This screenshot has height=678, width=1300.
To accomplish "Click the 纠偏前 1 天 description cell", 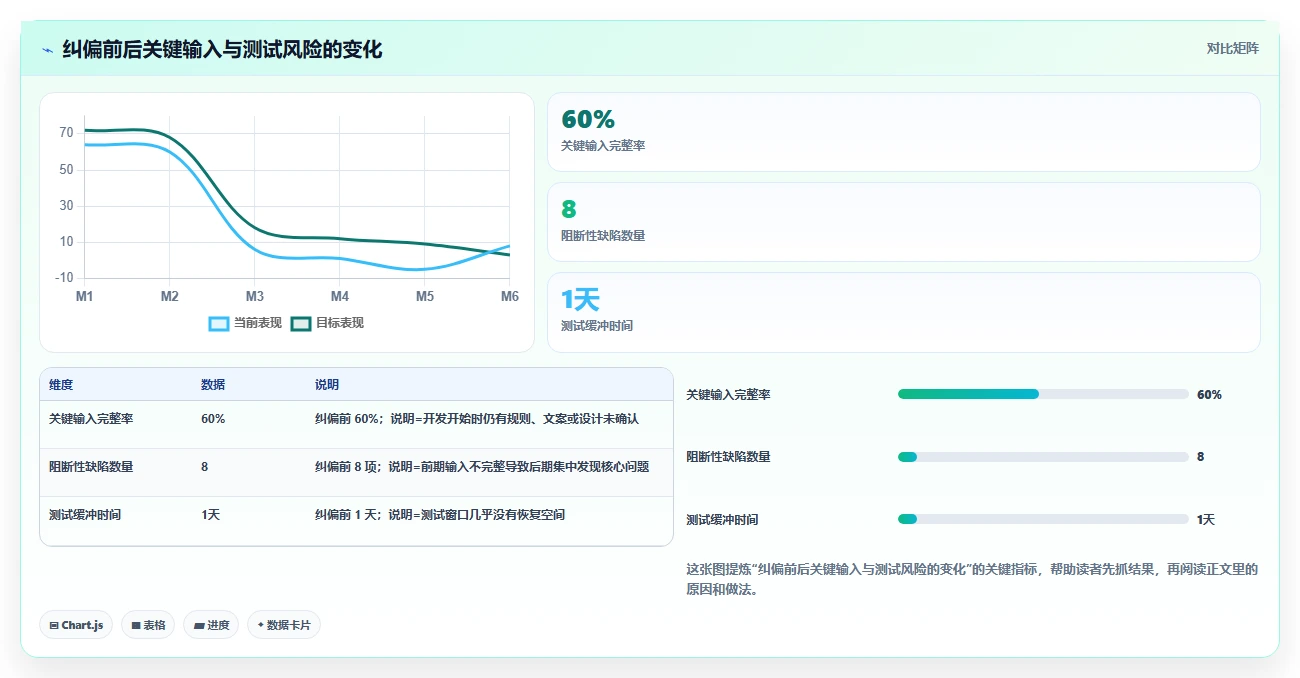I will click(440, 515).
